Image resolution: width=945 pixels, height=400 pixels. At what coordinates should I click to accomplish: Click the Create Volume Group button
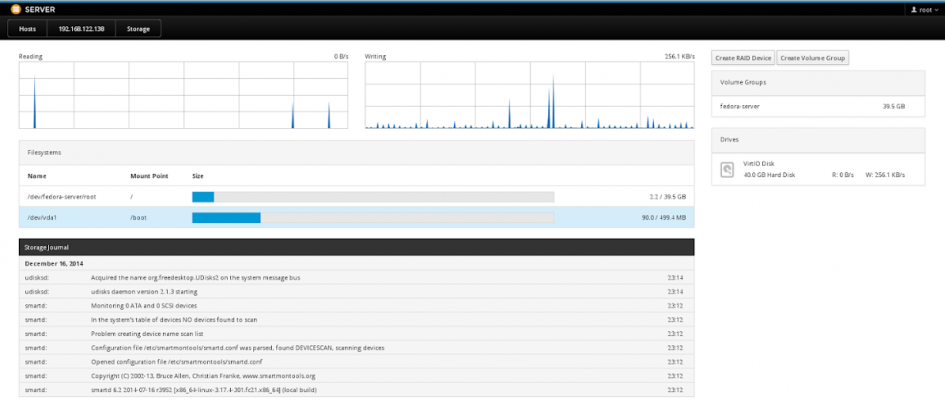(x=813, y=58)
